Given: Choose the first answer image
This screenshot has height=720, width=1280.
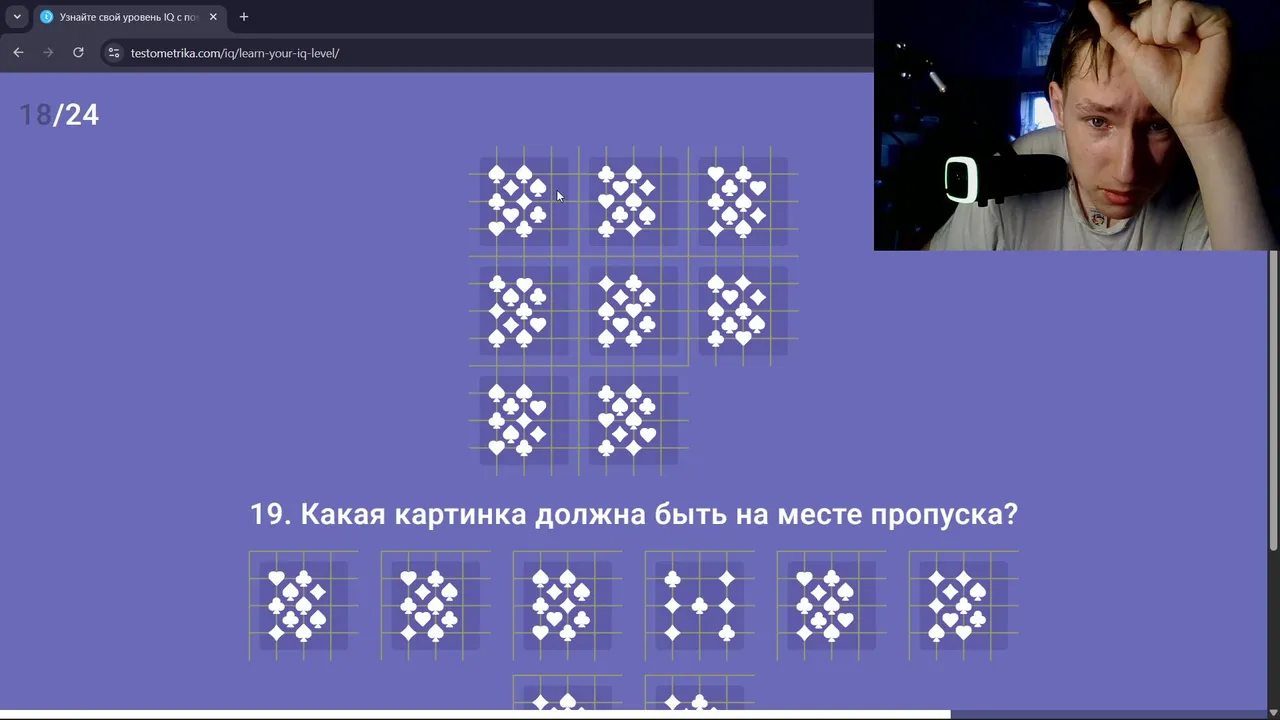Looking at the screenshot, I should pyautogui.click(x=304, y=605).
